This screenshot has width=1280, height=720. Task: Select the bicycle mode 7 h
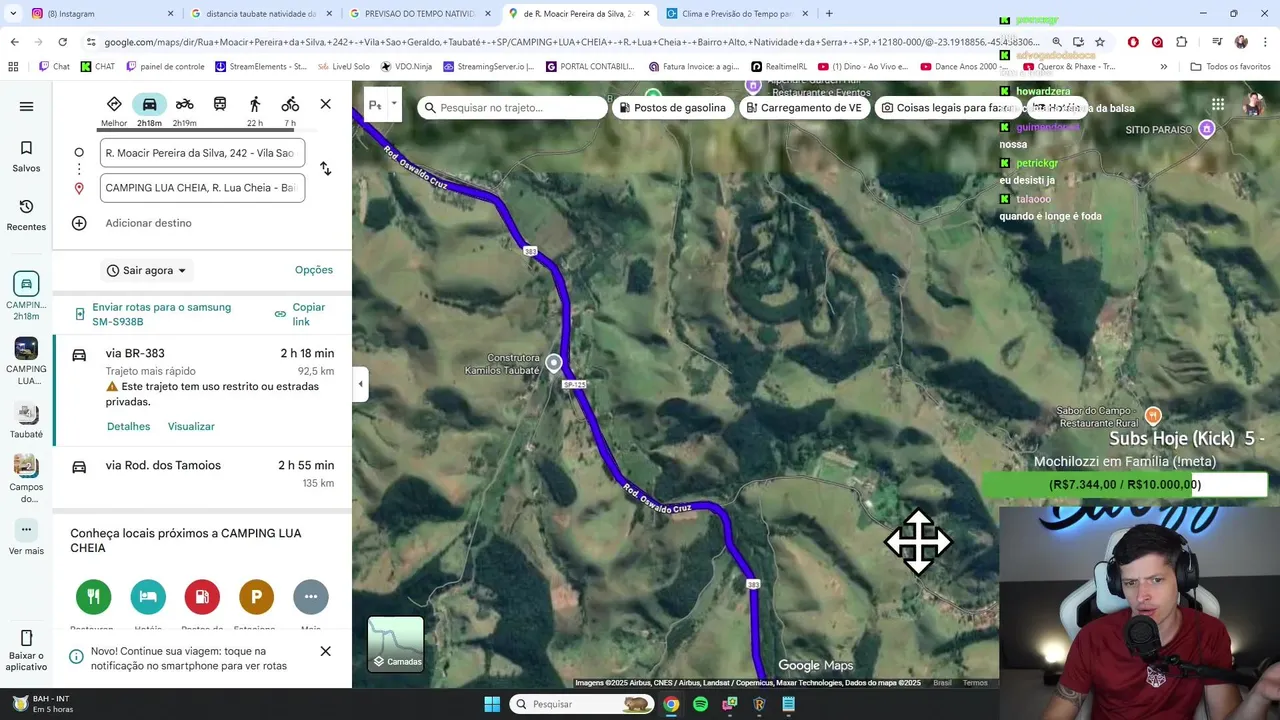click(x=290, y=111)
